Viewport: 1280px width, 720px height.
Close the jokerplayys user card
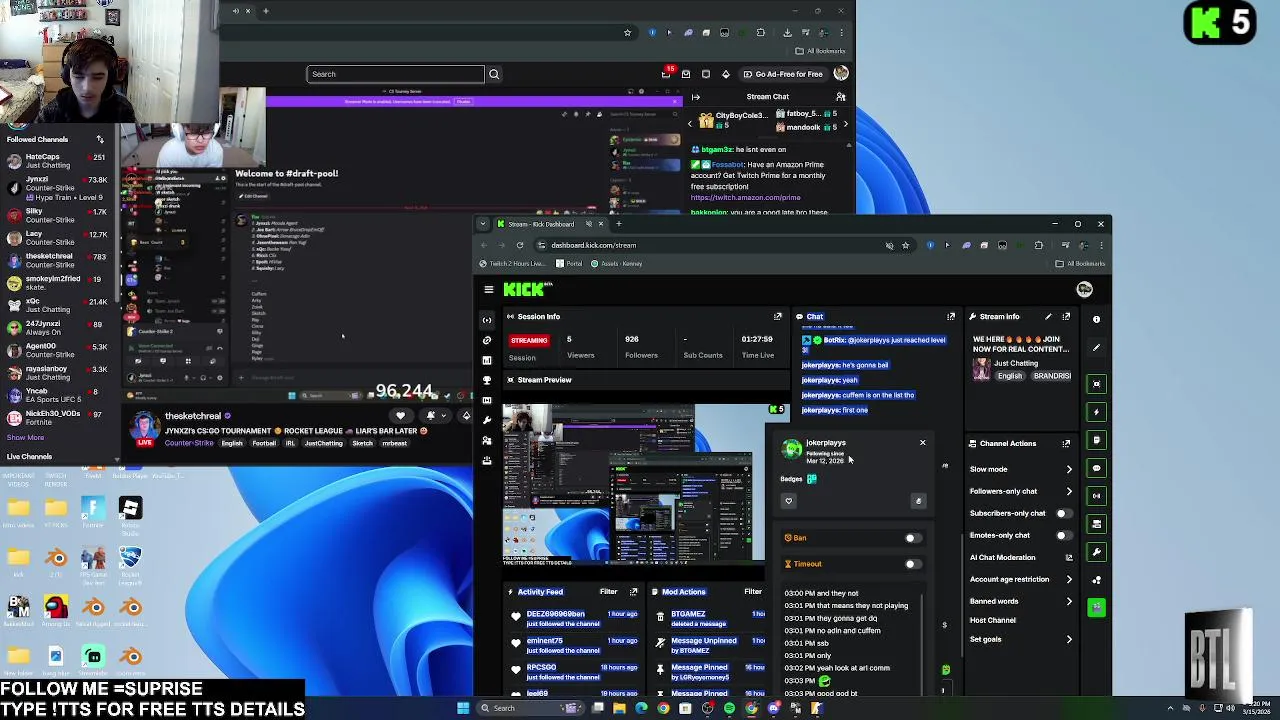[x=922, y=442]
